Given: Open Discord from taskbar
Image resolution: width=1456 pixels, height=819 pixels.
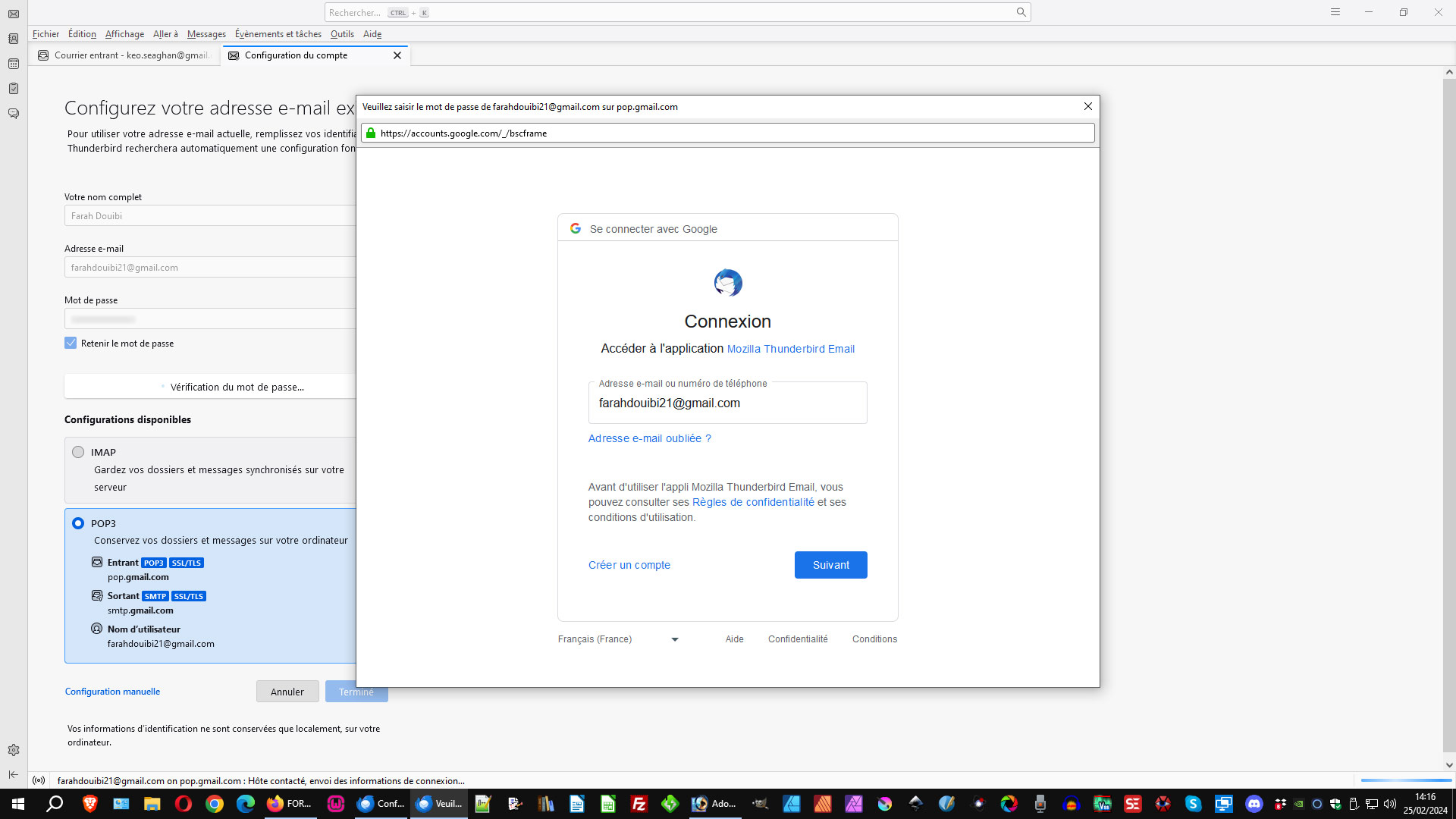Looking at the screenshot, I should (1254, 804).
